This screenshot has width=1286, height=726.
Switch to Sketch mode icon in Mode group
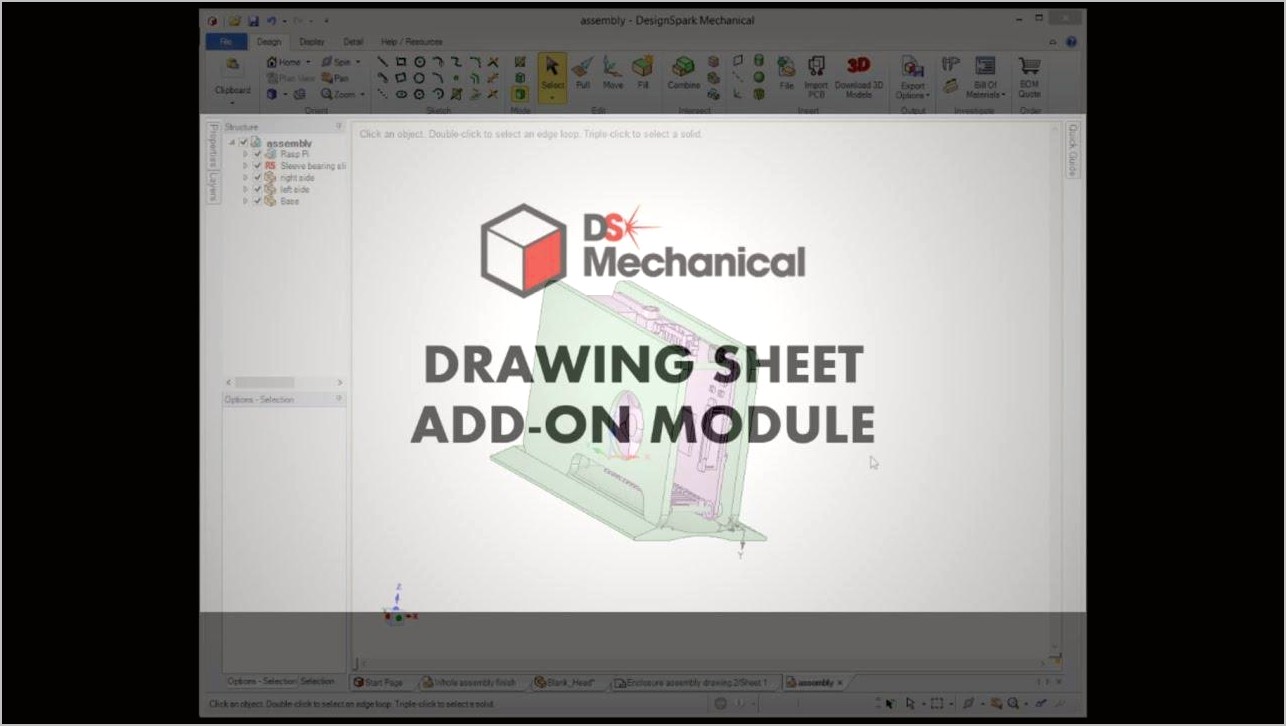(520, 62)
